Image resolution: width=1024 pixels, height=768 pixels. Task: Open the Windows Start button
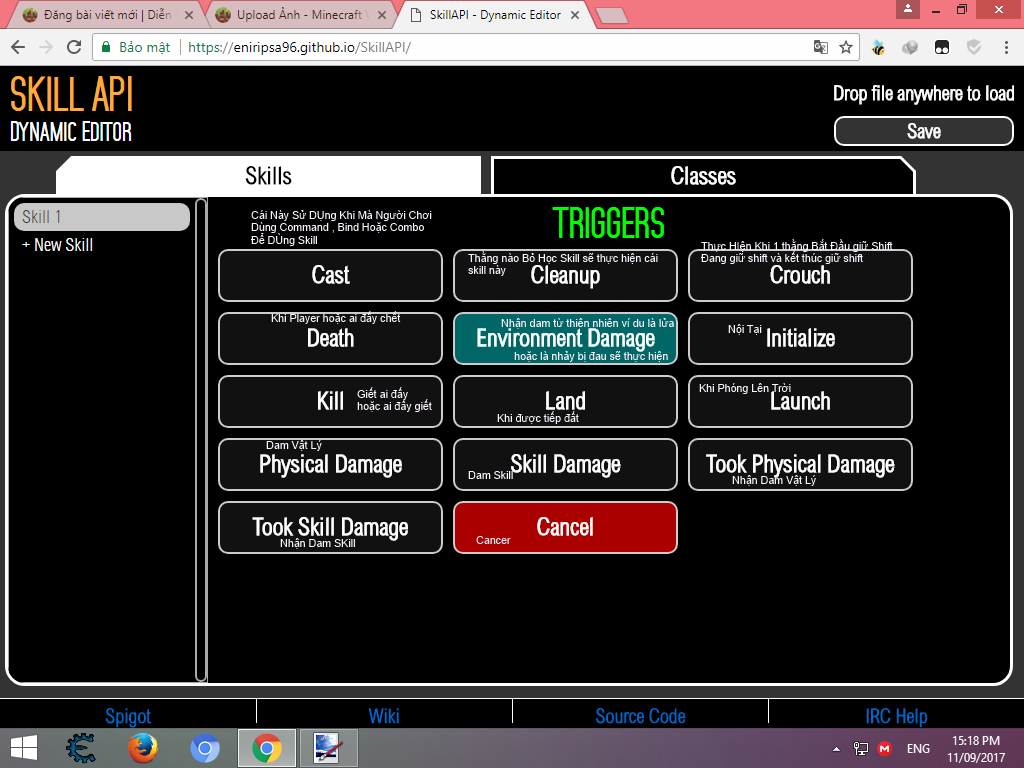point(24,748)
